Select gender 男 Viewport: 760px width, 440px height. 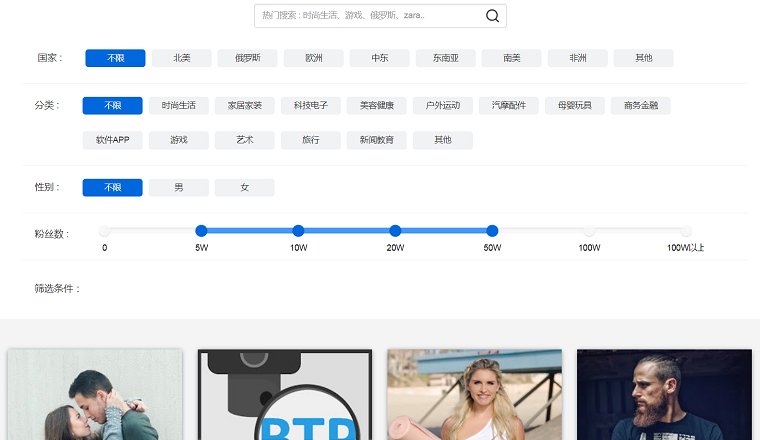(x=179, y=188)
